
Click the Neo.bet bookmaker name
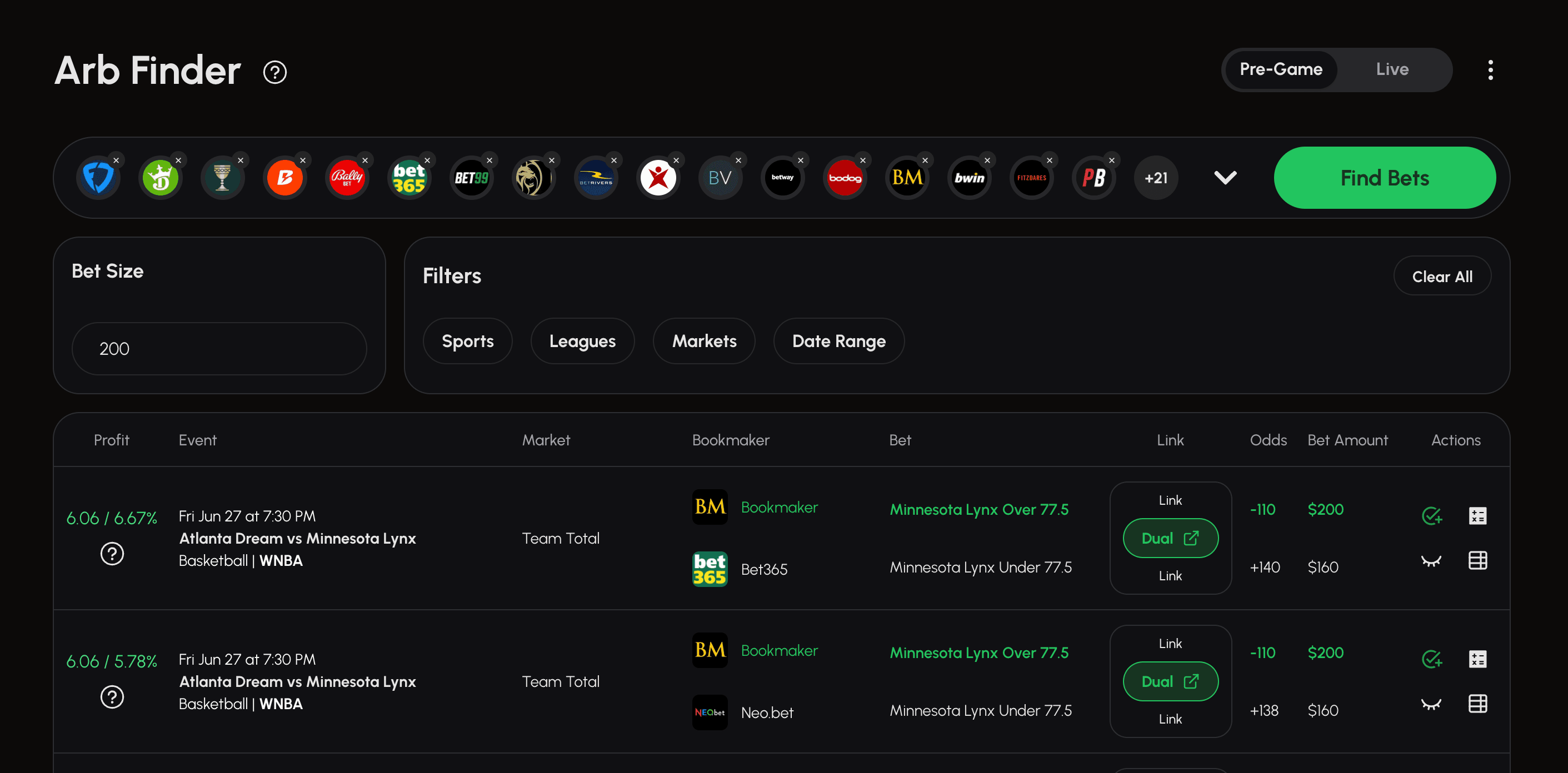pos(767,713)
